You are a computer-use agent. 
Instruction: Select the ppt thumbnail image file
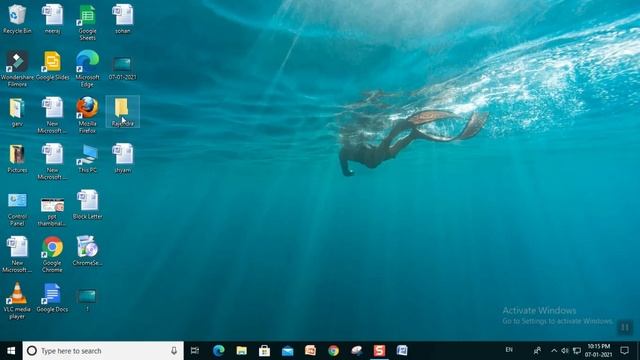pyautogui.click(x=52, y=211)
